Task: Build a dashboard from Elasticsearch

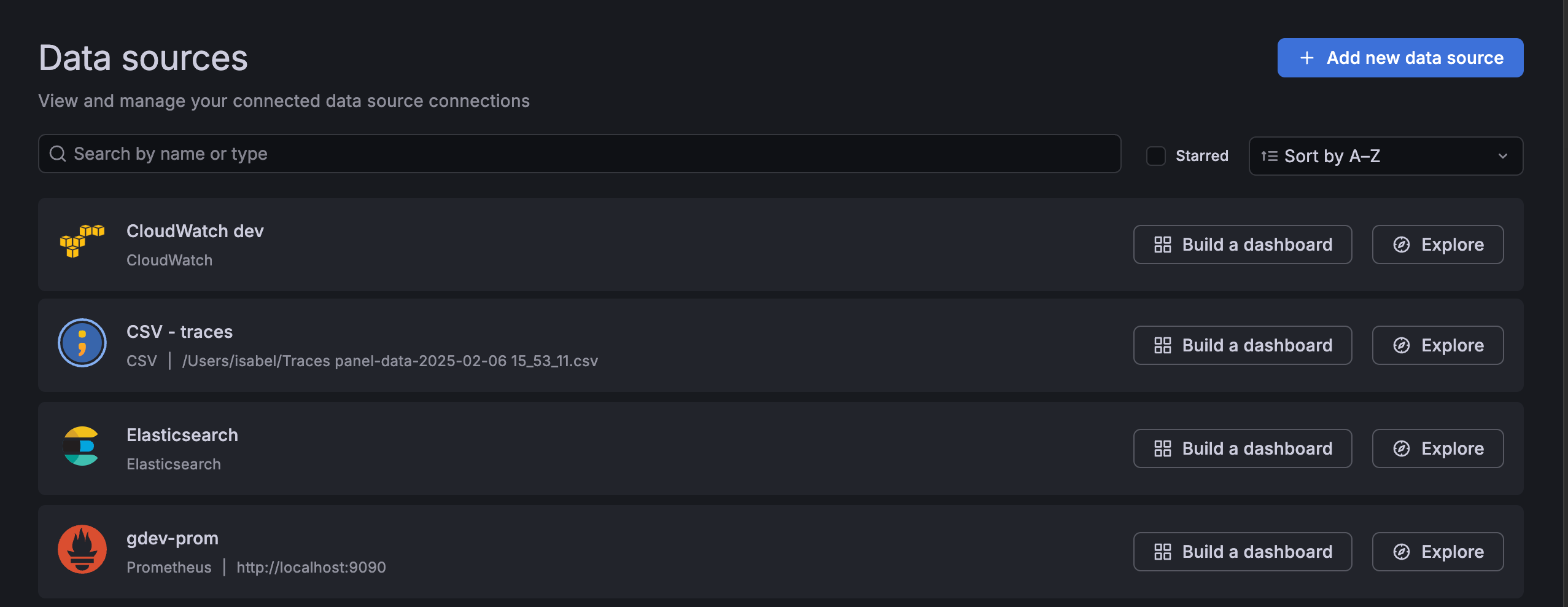Action: point(1242,448)
